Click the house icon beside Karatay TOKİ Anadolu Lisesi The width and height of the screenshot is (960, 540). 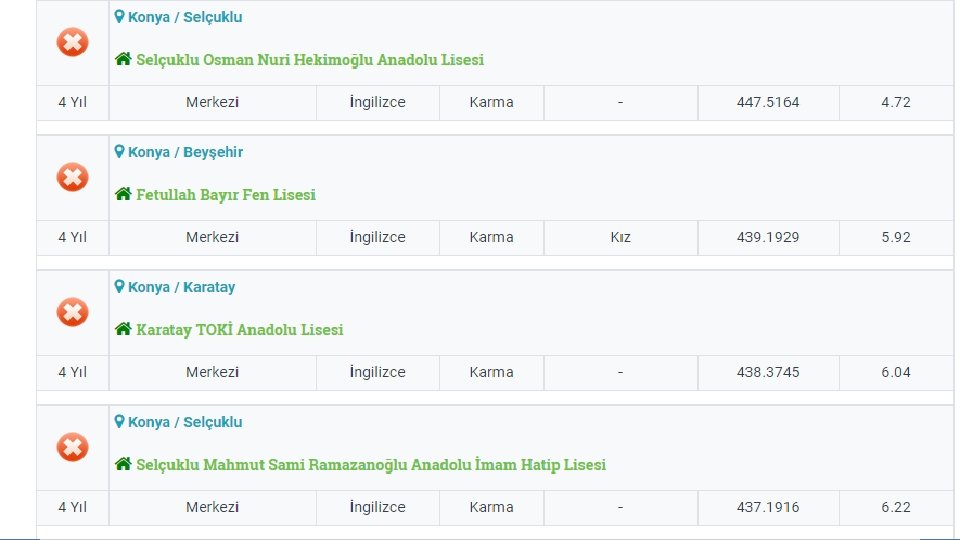123,329
